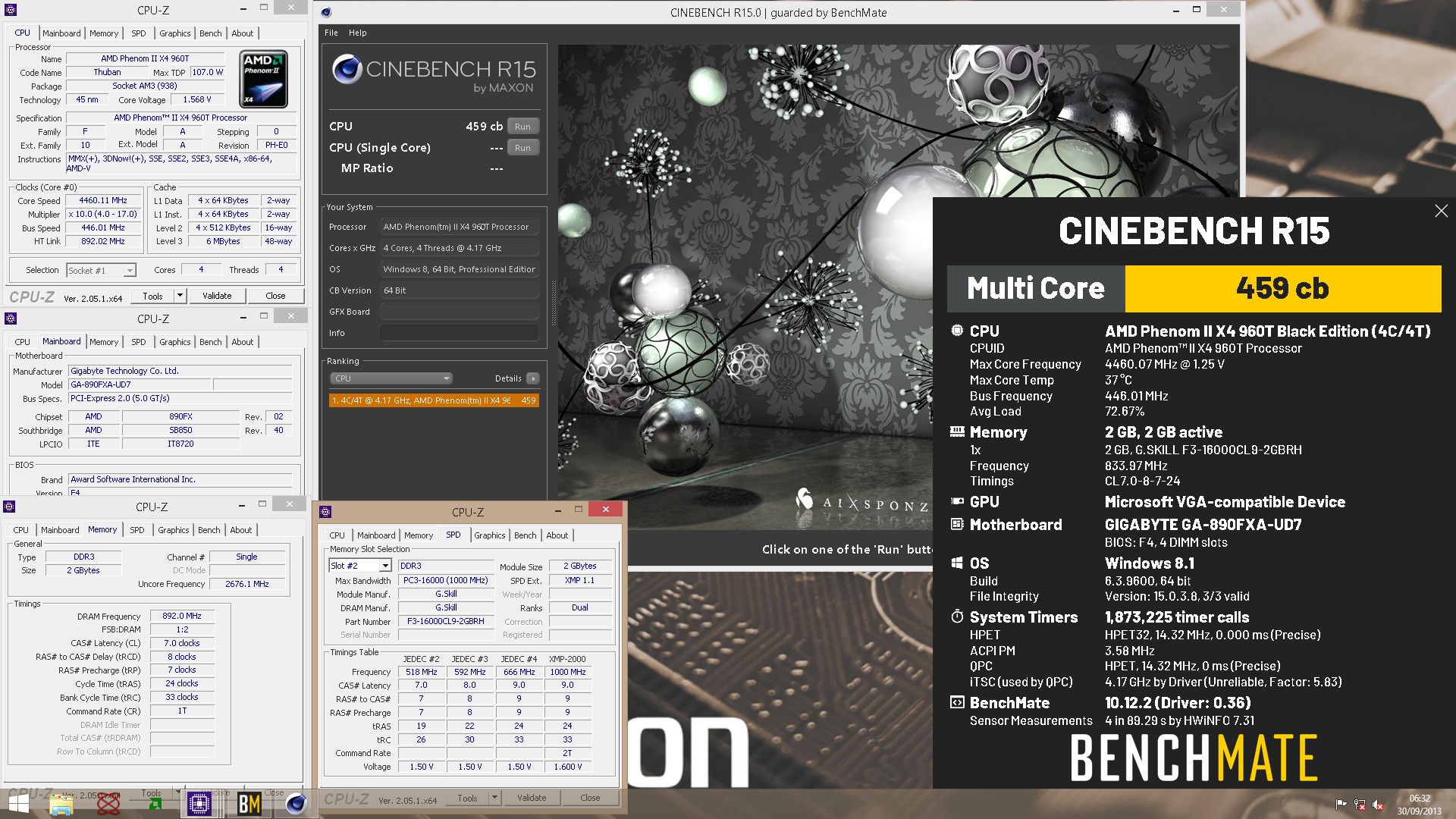
Task: Click Validate in the top CPU-Z window
Action: click(217, 296)
